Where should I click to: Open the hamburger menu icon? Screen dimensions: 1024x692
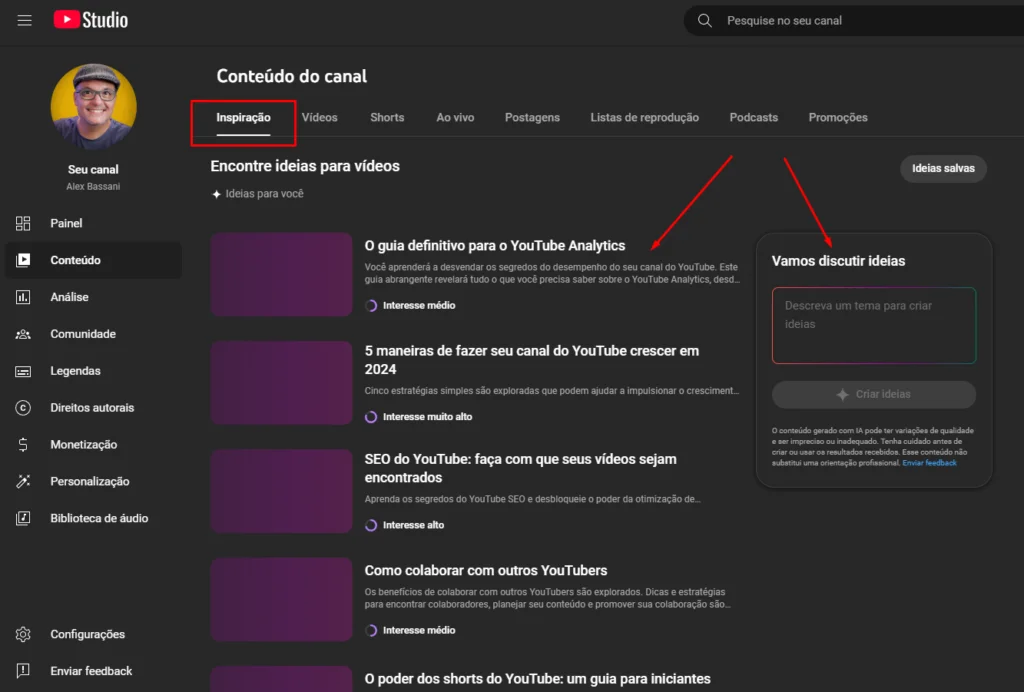[24, 20]
